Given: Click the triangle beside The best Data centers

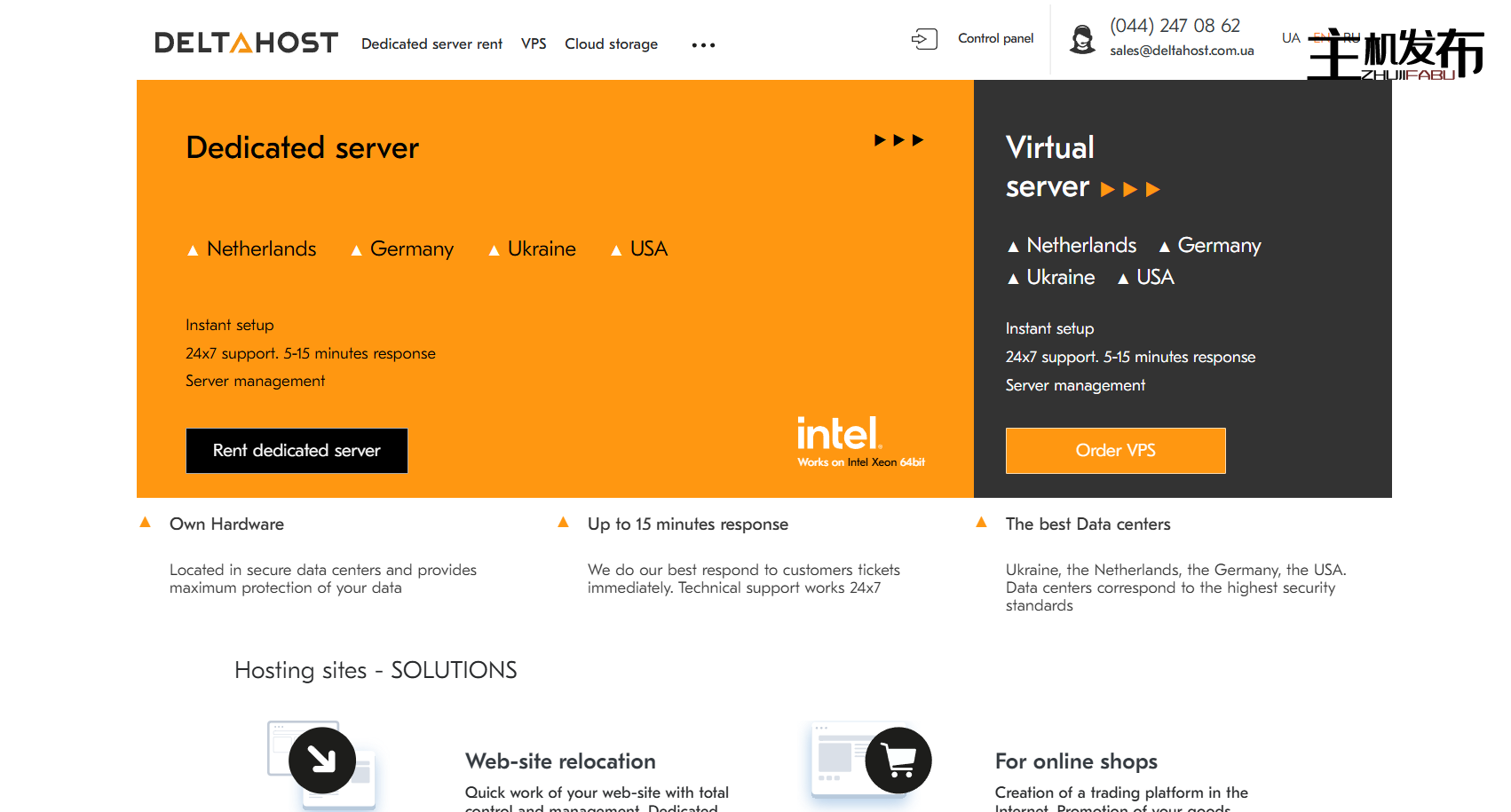Looking at the screenshot, I should pyautogui.click(x=981, y=522).
